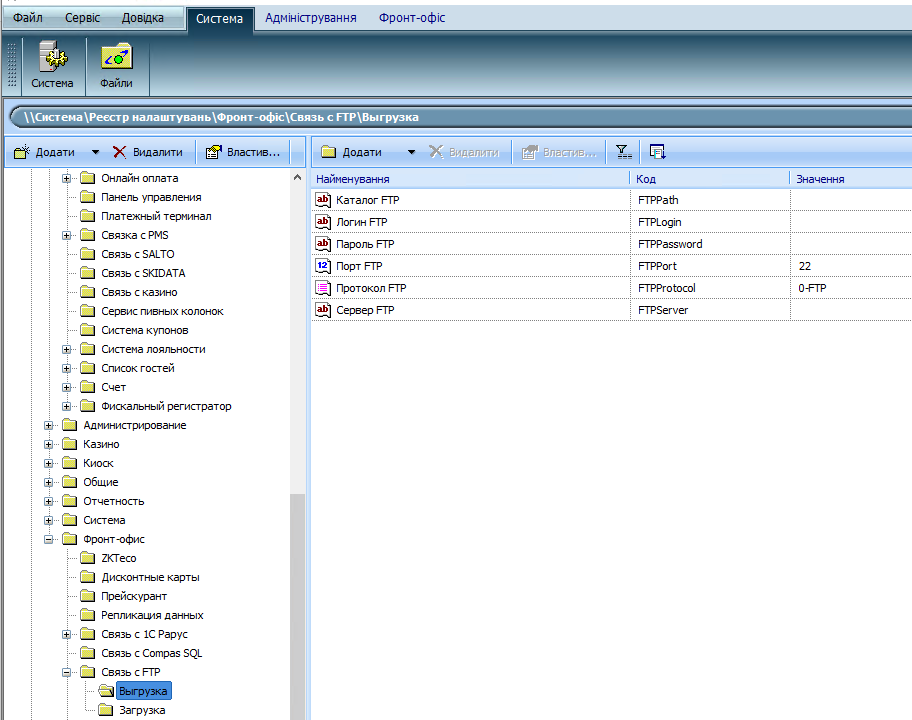This screenshot has height=720, width=912.
Task: Select the Загрузка folder in the tree
Action: 141,710
